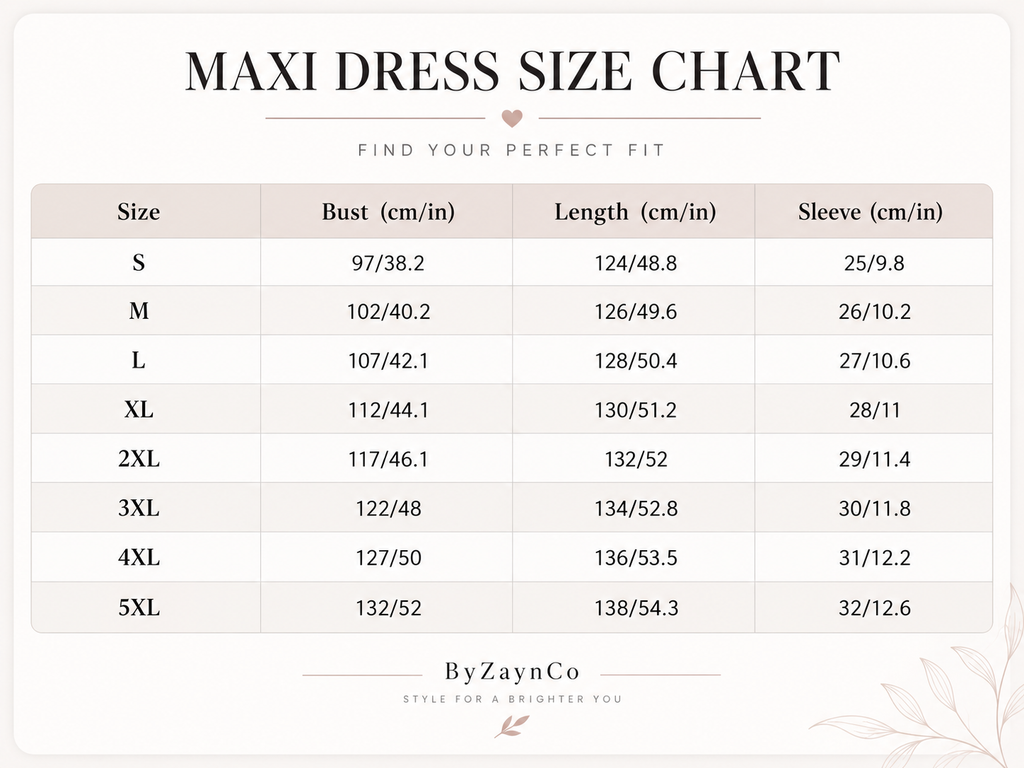
Task: Click the 136/53.5 length cell for 4XL
Action: pos(636,558)
